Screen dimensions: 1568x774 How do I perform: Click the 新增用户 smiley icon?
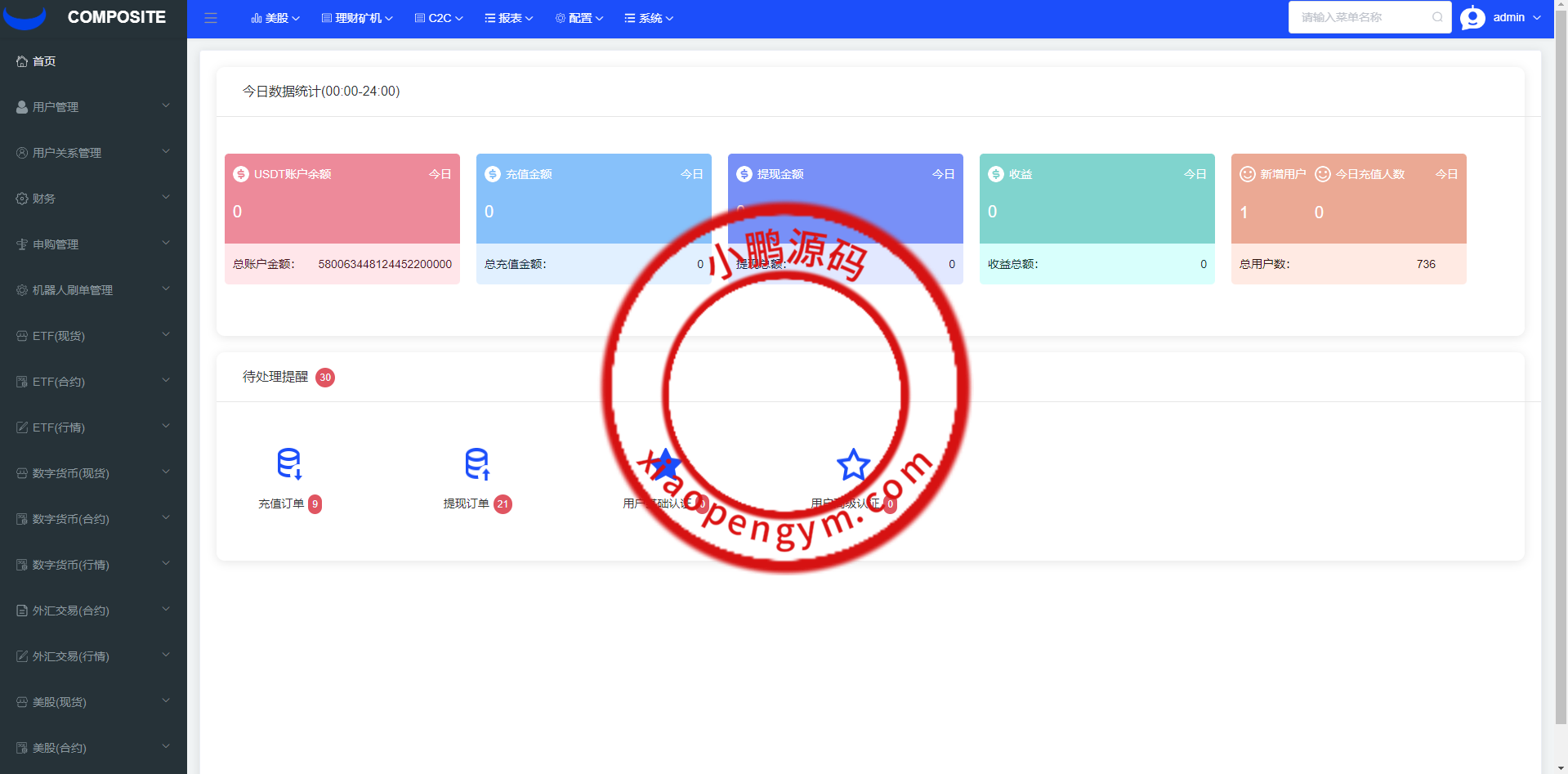[1247, 174]
